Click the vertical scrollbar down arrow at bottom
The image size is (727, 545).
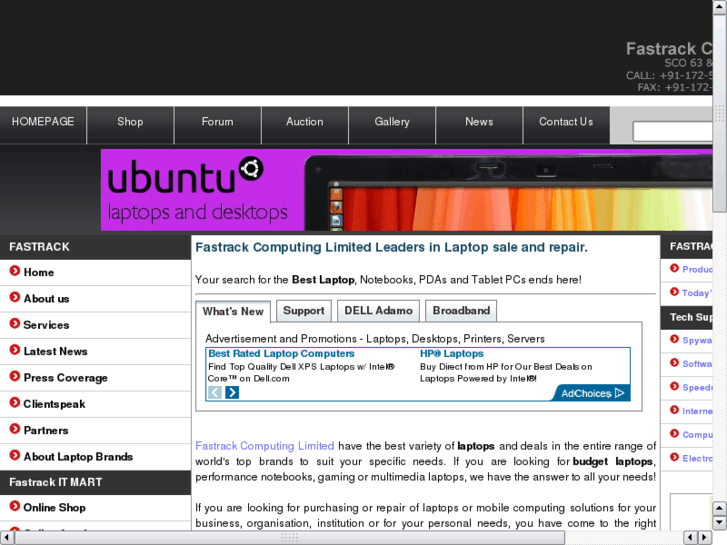[720, 523]
